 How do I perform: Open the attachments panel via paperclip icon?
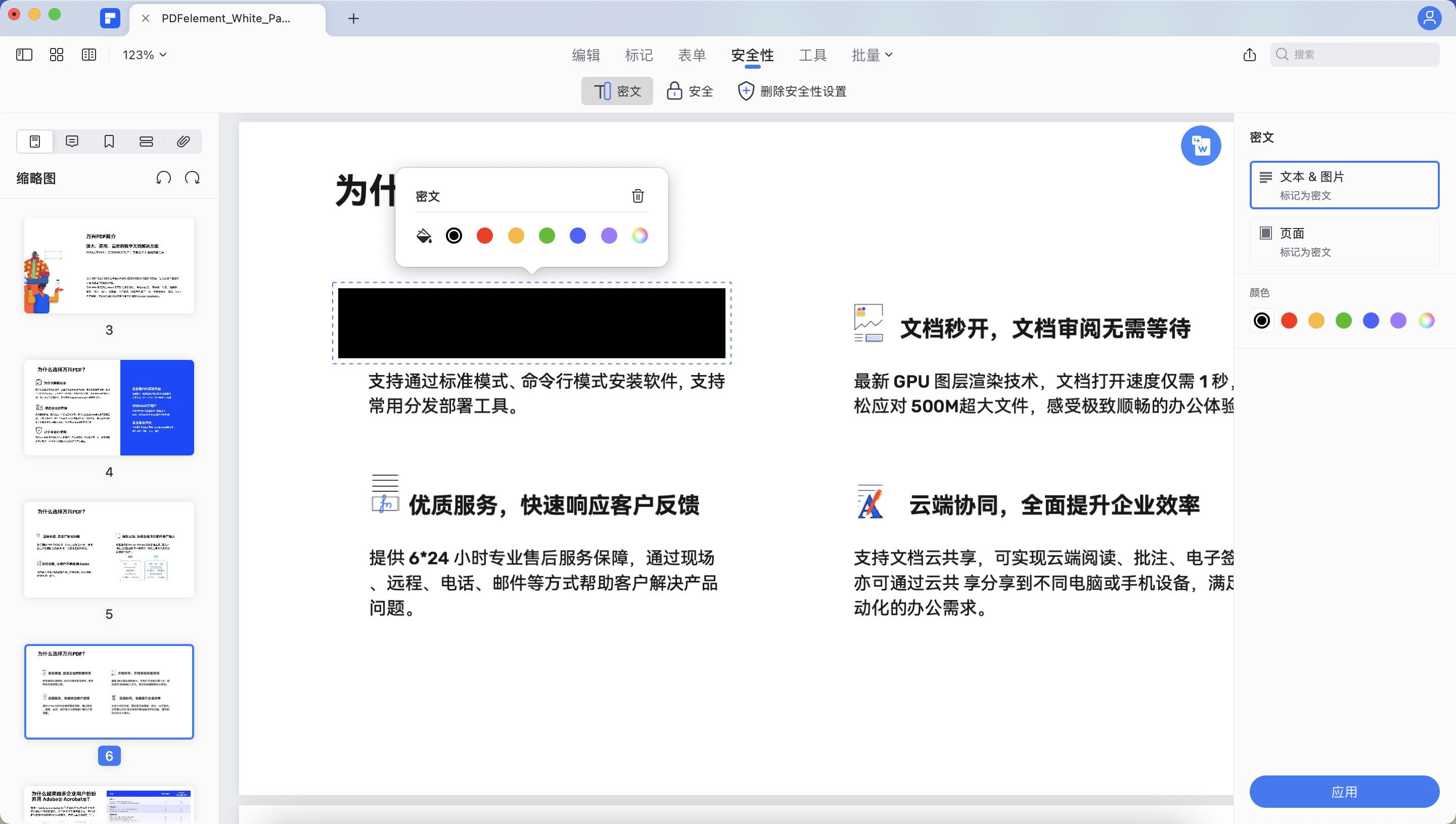point(183,141)
